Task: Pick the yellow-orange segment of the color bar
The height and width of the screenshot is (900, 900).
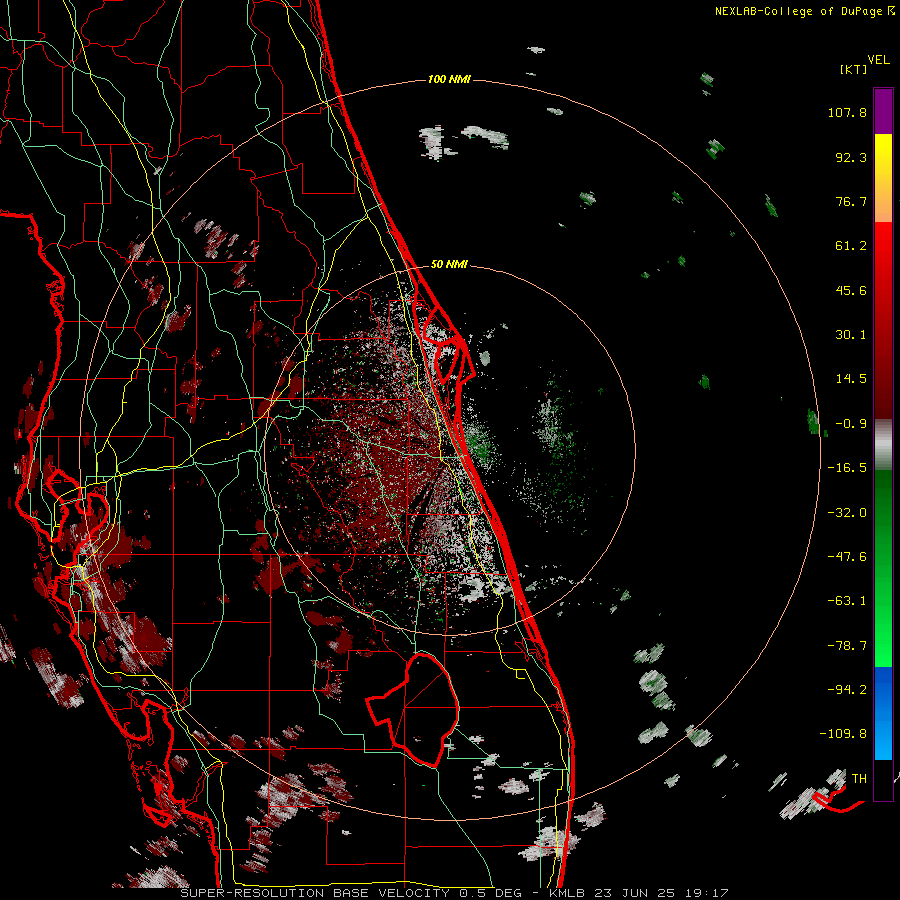Action: click(x=883, y=178)
